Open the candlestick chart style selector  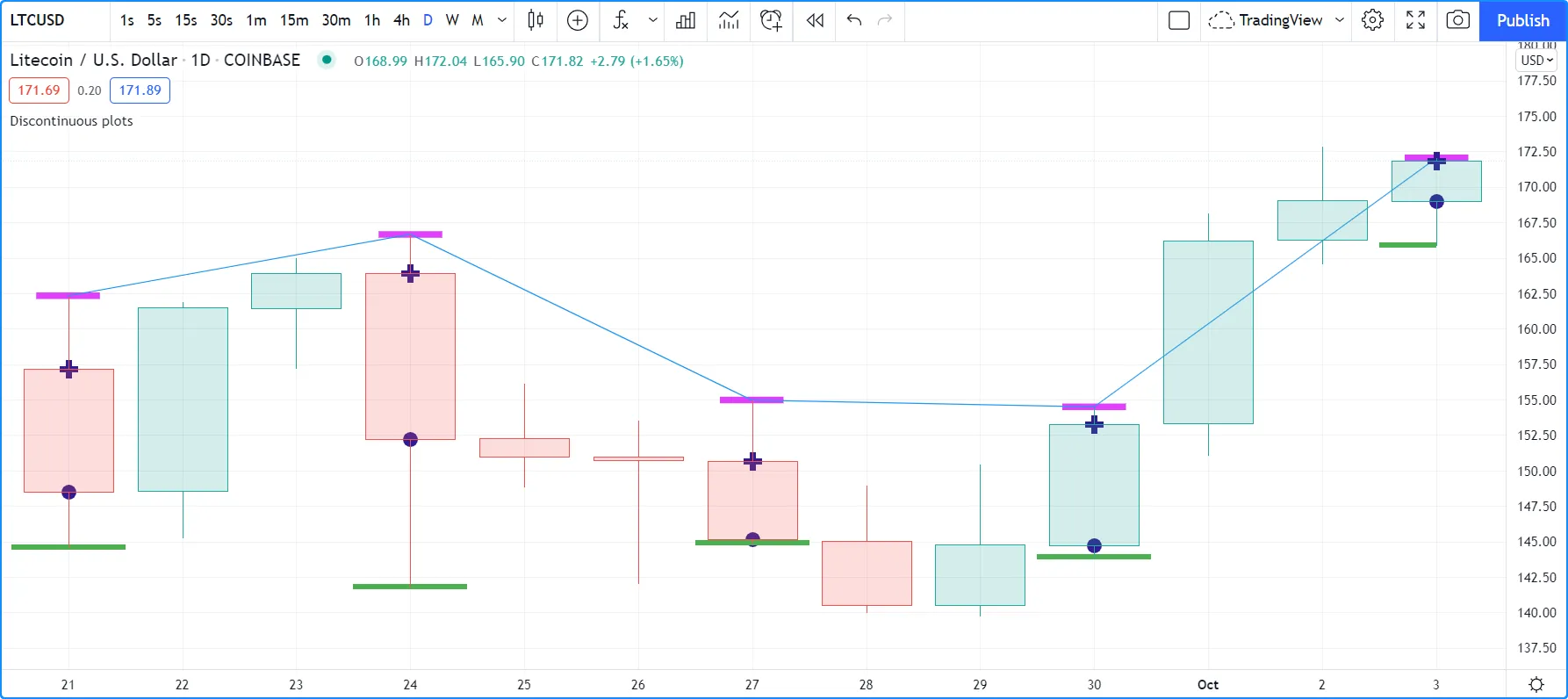536,20
